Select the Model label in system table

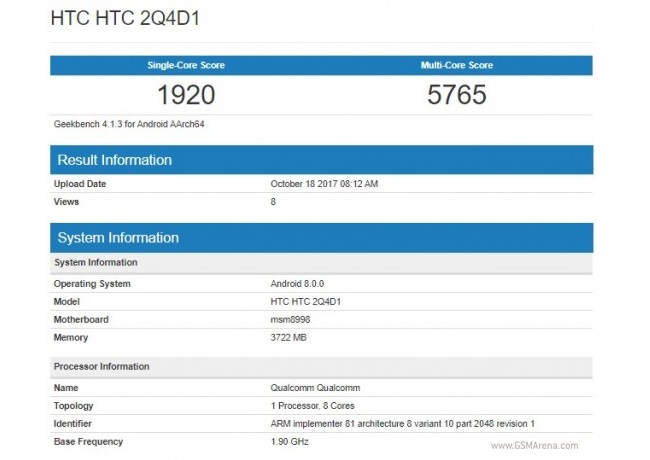coord(67,301)
